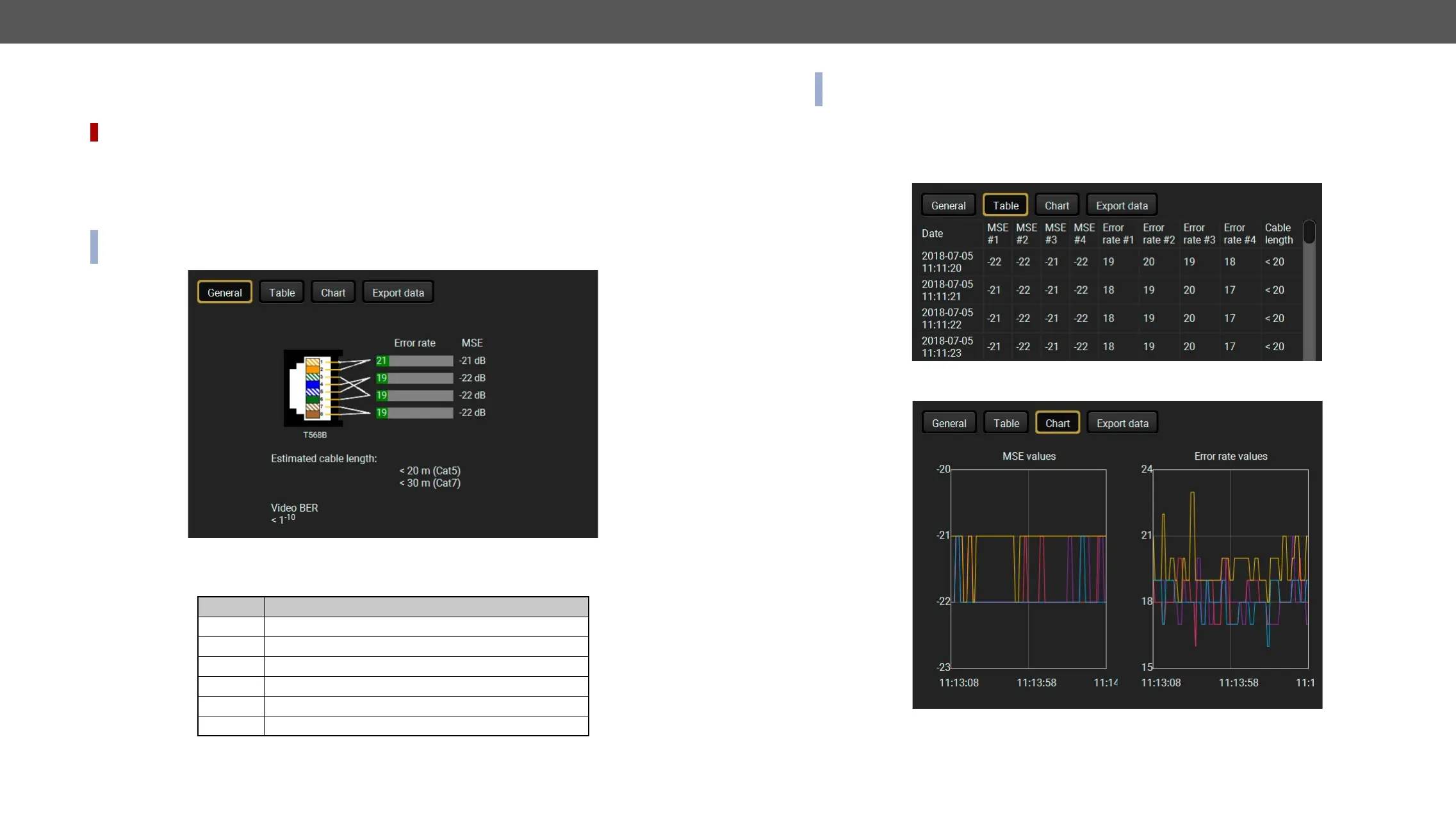Open Chart tab in the table panel
Image resolution: width=1456 pixels, height=817 pixels.
[x=1056, y=206]
